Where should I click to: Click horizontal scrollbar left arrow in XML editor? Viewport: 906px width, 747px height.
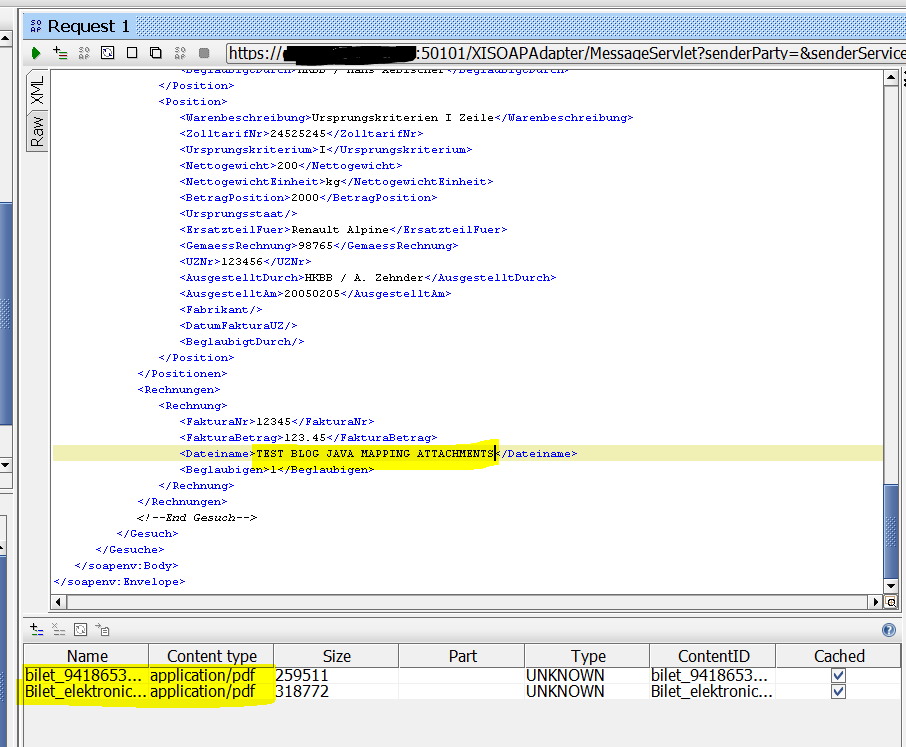(x=59, y=602)
